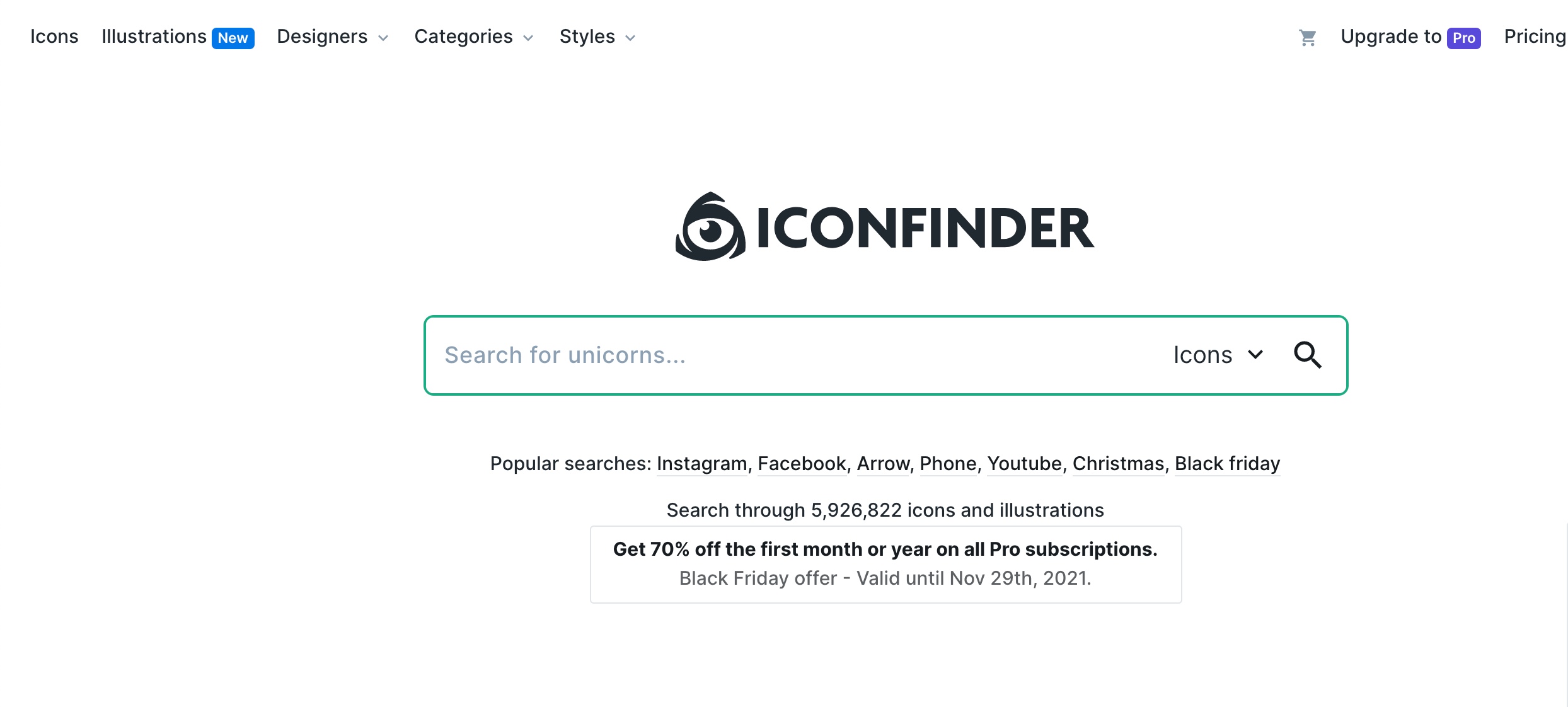Select the Facebook popular search

point(802,464)
